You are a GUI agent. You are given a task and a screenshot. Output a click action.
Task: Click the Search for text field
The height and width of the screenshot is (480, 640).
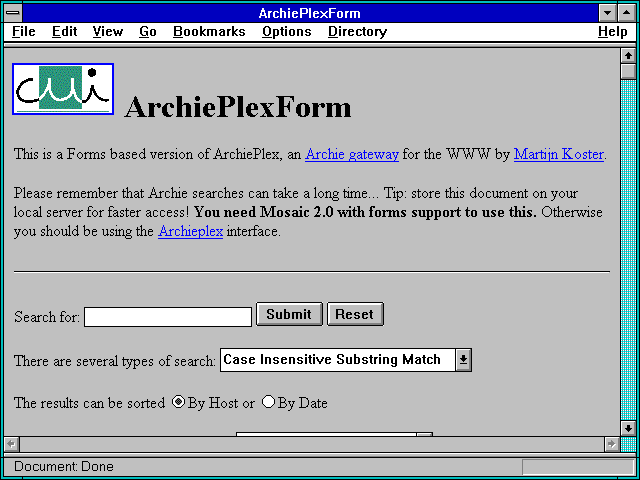[x=168, y=317]
